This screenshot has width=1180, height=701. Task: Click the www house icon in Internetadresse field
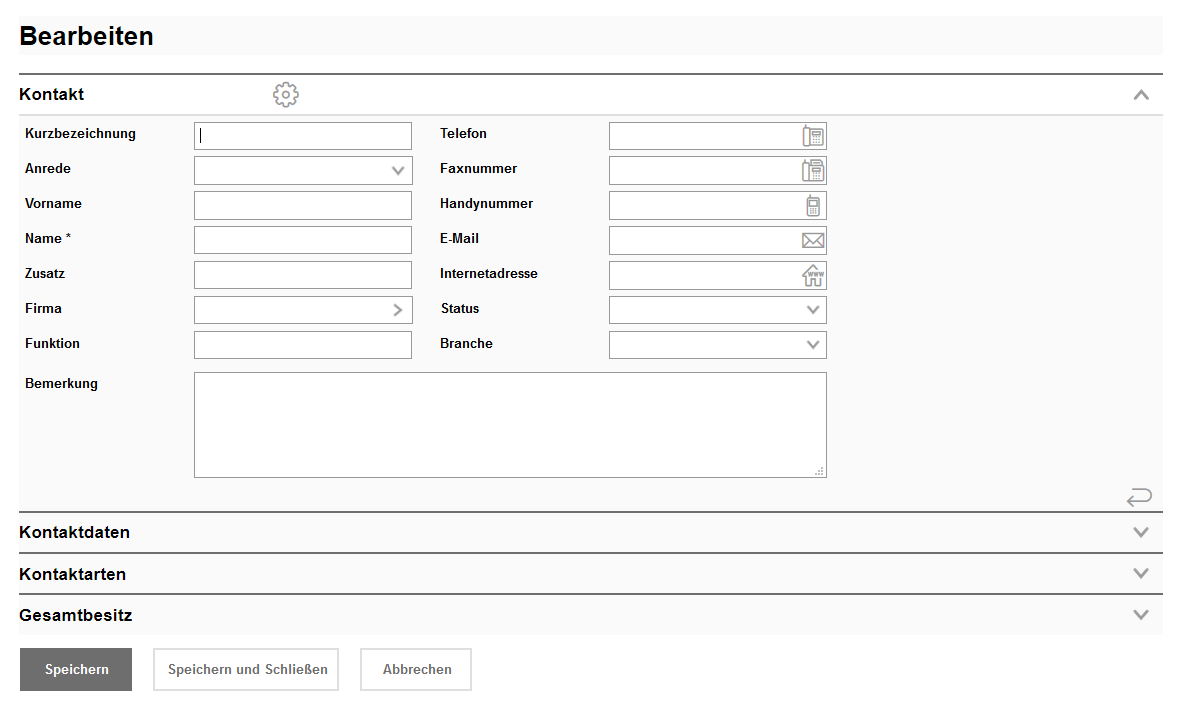(x=813, y=276)
